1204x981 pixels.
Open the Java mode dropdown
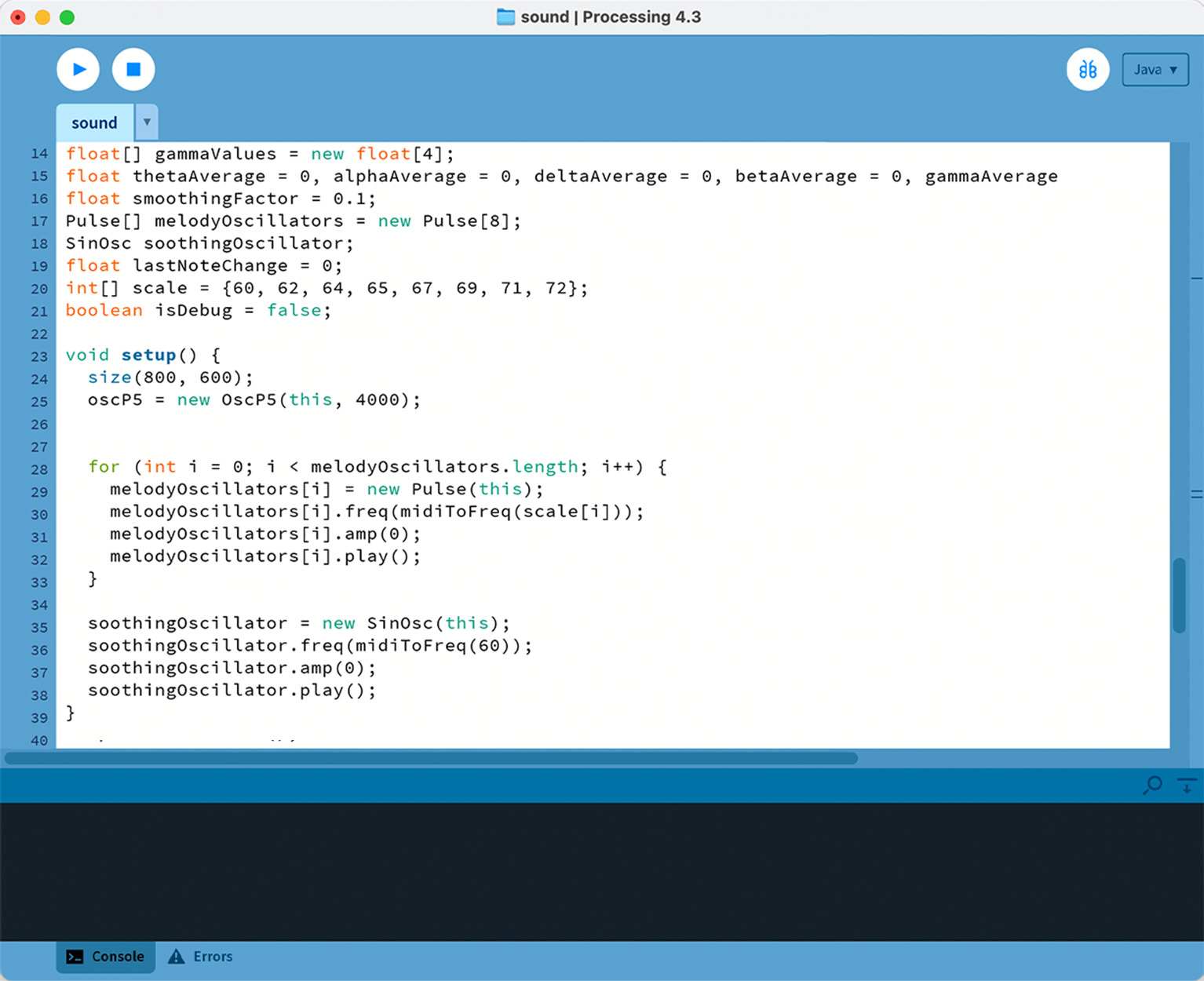coord(1155,69)
